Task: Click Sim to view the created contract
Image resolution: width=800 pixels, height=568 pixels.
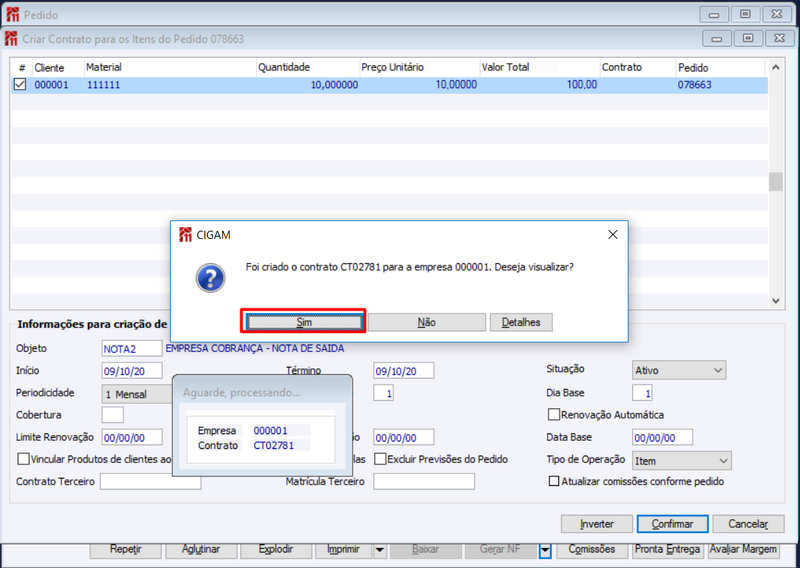Action: tap(304, 322)
